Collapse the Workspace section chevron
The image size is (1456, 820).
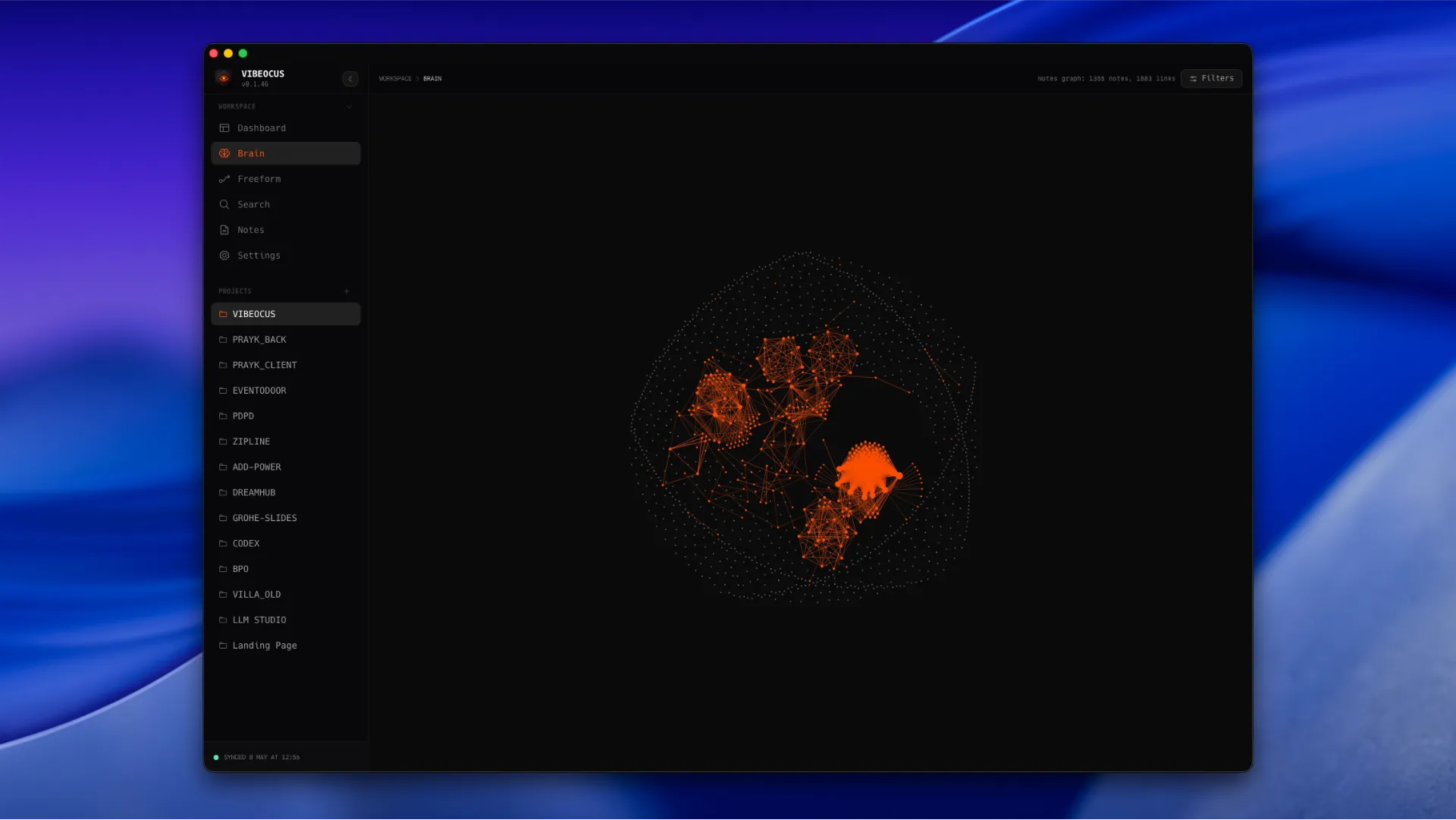coord(349,107)
